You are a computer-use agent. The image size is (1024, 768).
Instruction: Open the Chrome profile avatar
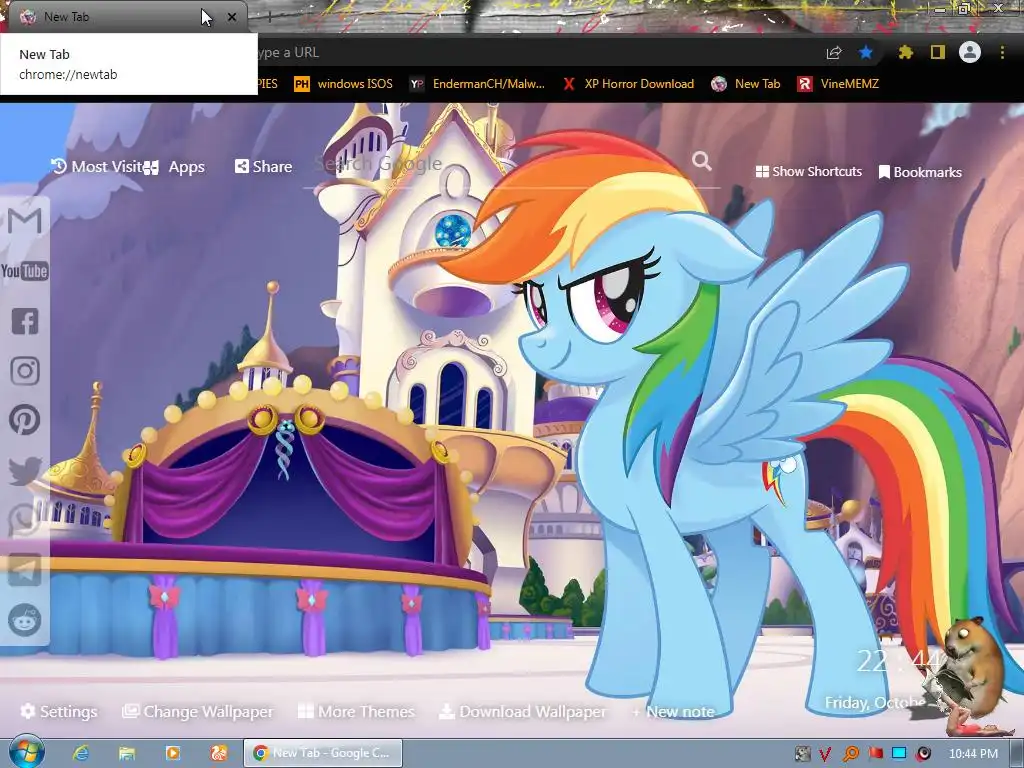pos(970,52)
